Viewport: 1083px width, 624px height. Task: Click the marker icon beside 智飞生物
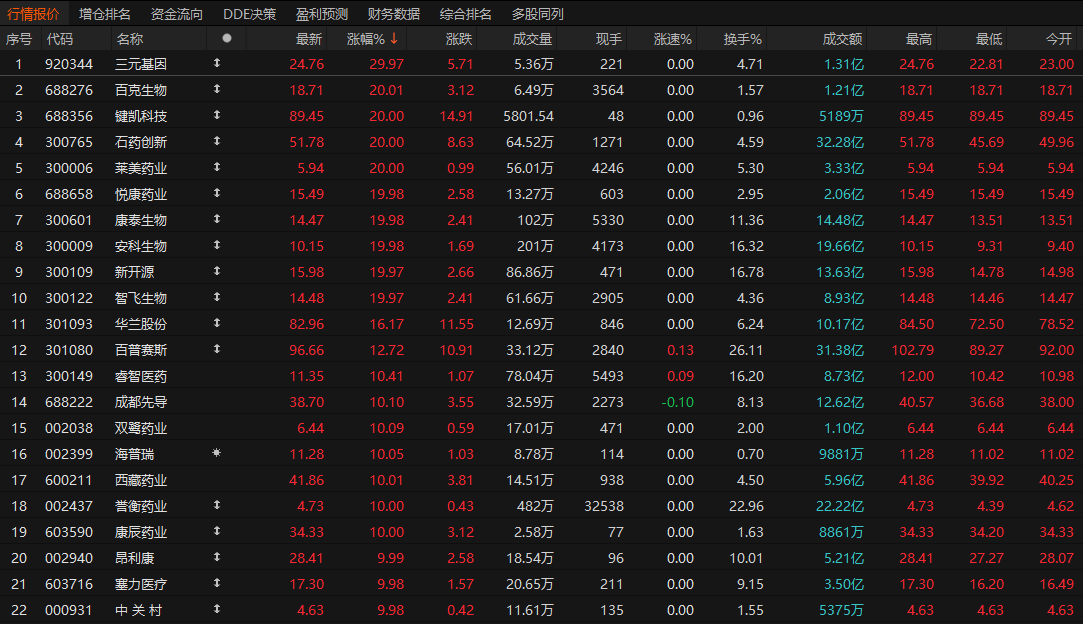[217, 297]
